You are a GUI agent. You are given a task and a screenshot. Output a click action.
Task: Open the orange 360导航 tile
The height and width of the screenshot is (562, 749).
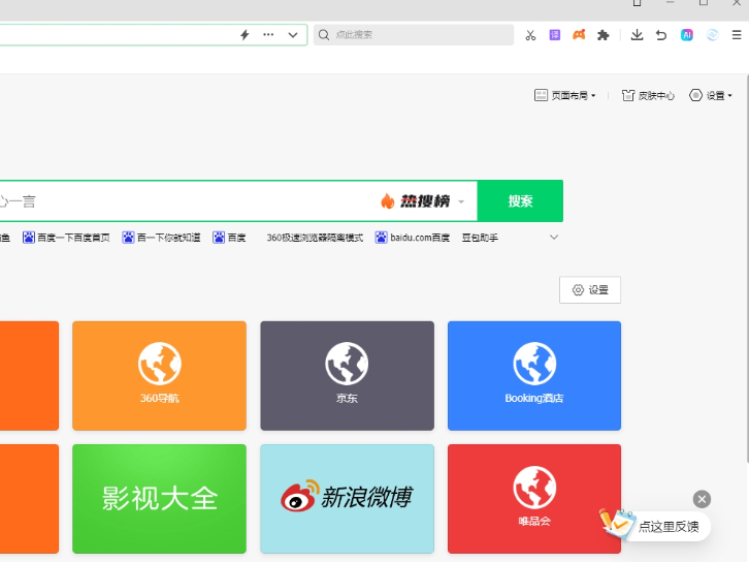pyautogui.click(x=159, y=376)
